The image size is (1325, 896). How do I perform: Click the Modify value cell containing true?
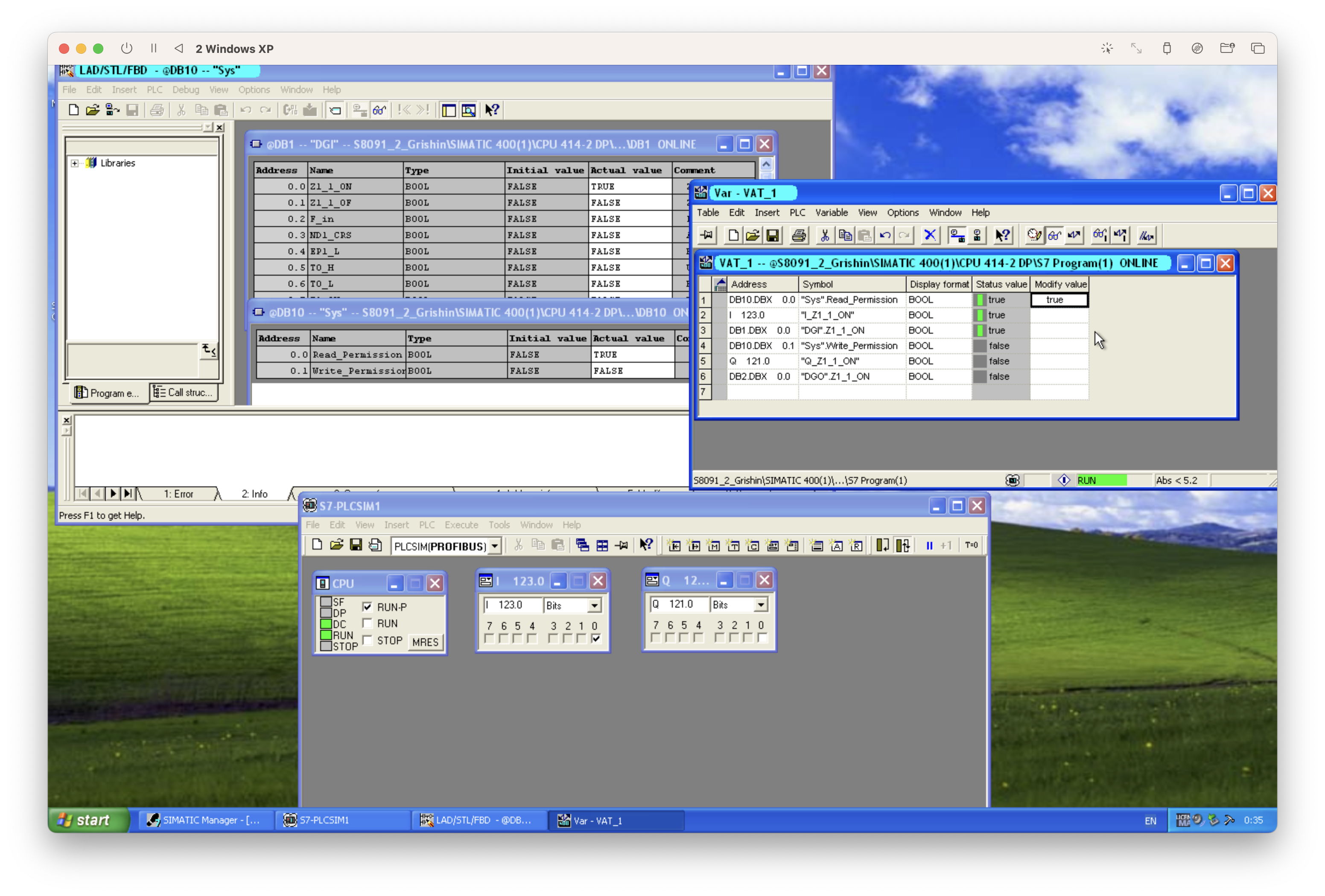coord(1059,300)
